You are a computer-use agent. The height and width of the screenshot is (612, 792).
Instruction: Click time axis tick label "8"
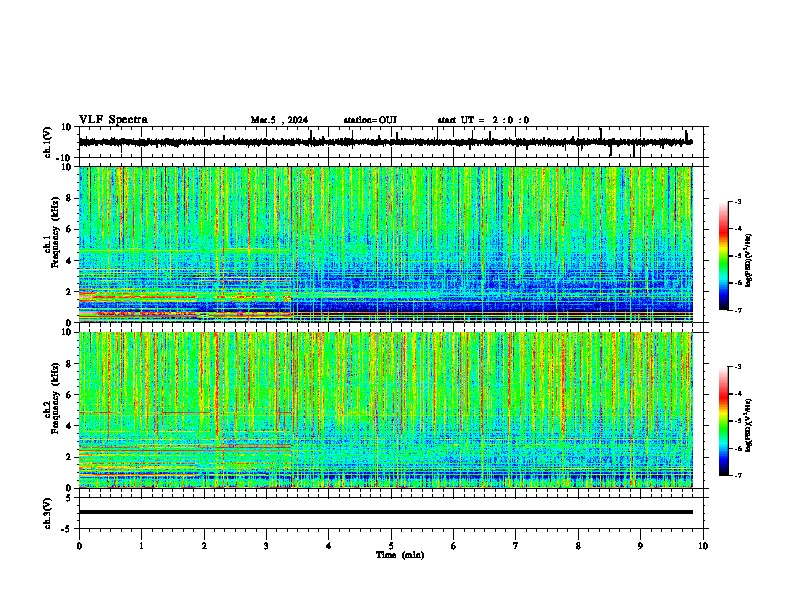pyautogui.click(x=578, y=546)
